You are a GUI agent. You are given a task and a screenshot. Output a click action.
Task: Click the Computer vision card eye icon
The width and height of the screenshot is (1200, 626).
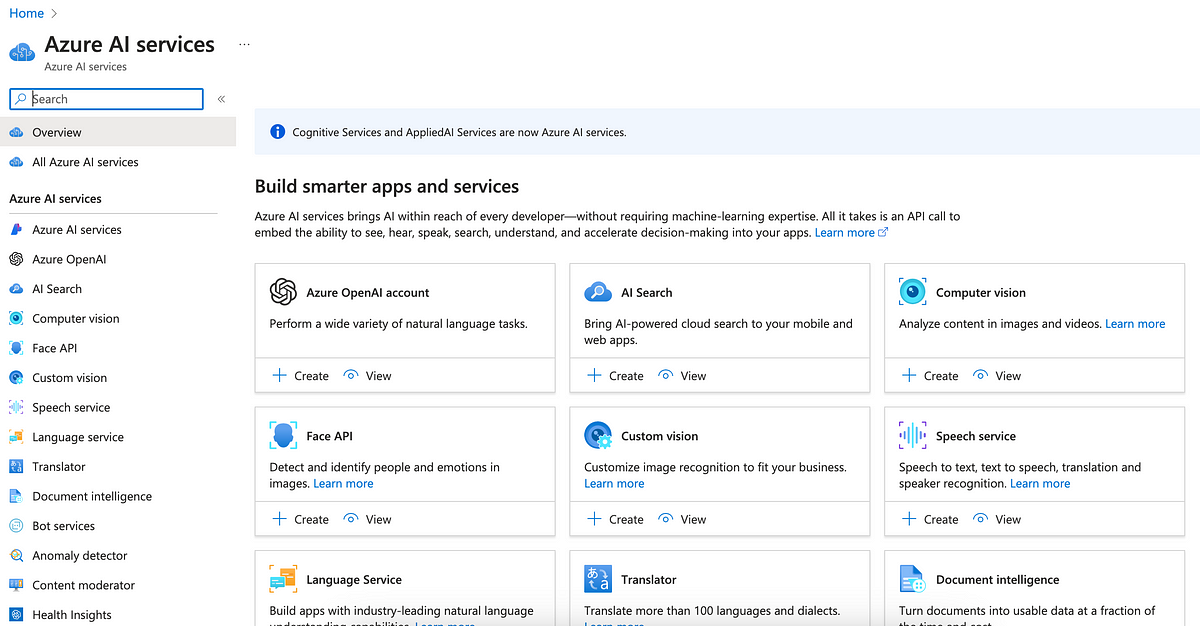pos(912,292)
